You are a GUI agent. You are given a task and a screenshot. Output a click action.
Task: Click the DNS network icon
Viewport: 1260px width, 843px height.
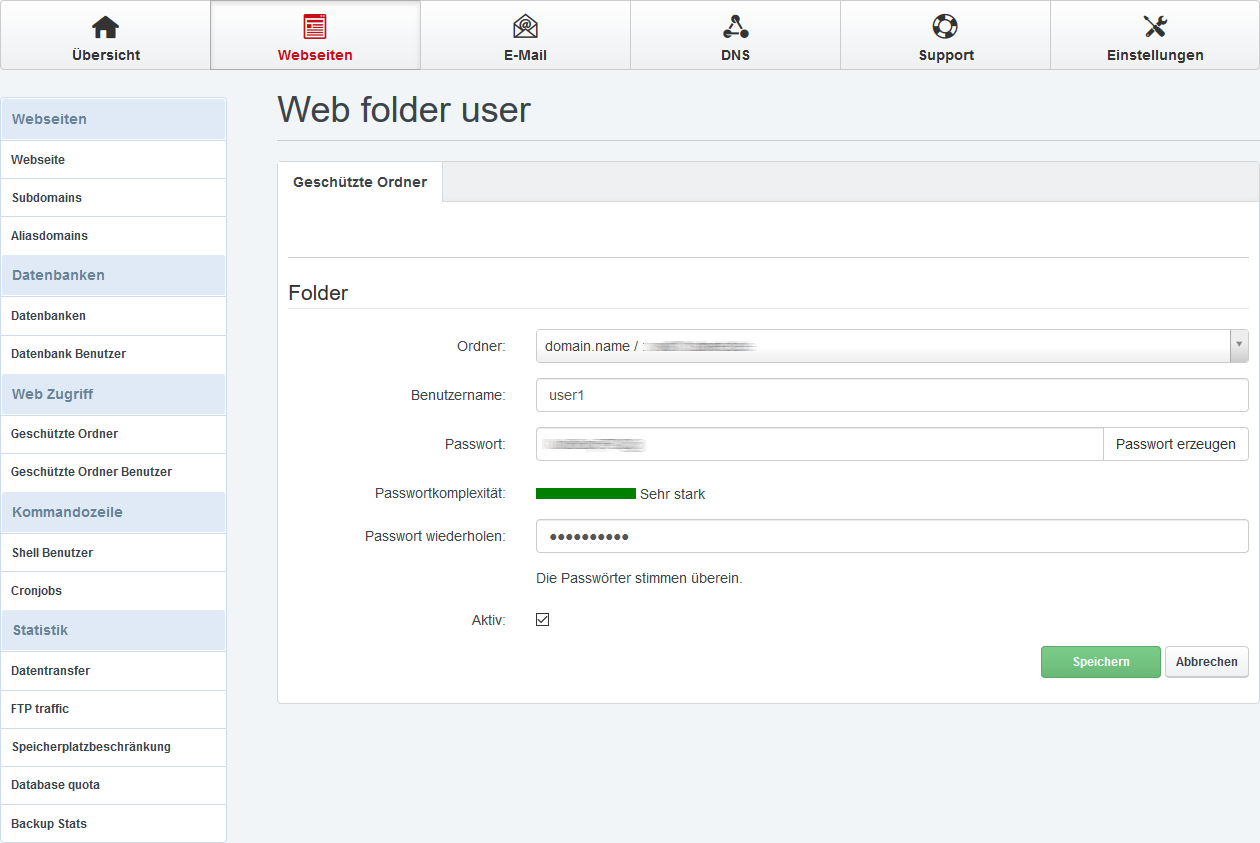pyautogui.click(x=735, y=27)
